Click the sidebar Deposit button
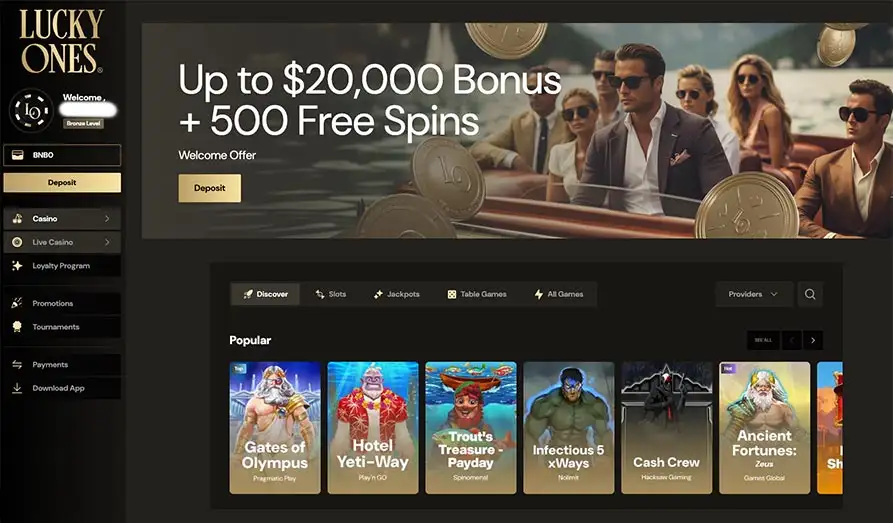 [62, 183]
